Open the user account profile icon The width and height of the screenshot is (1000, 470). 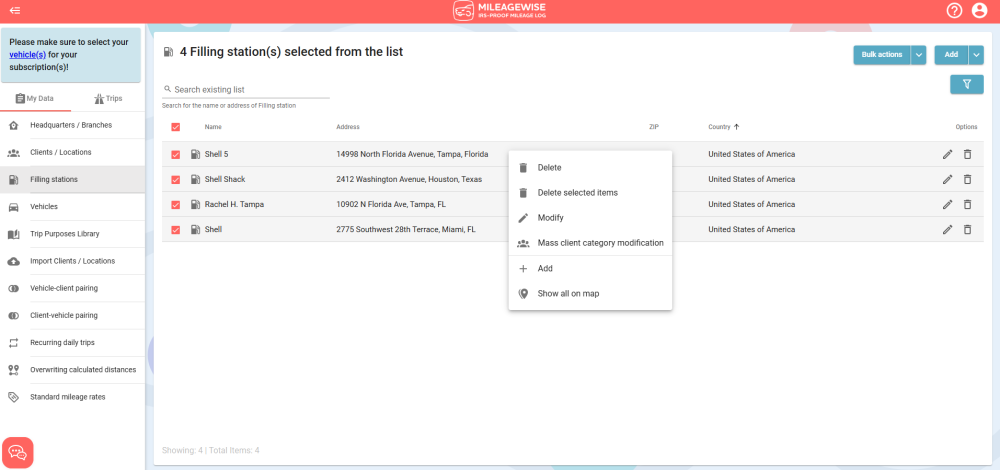[979, 11]
